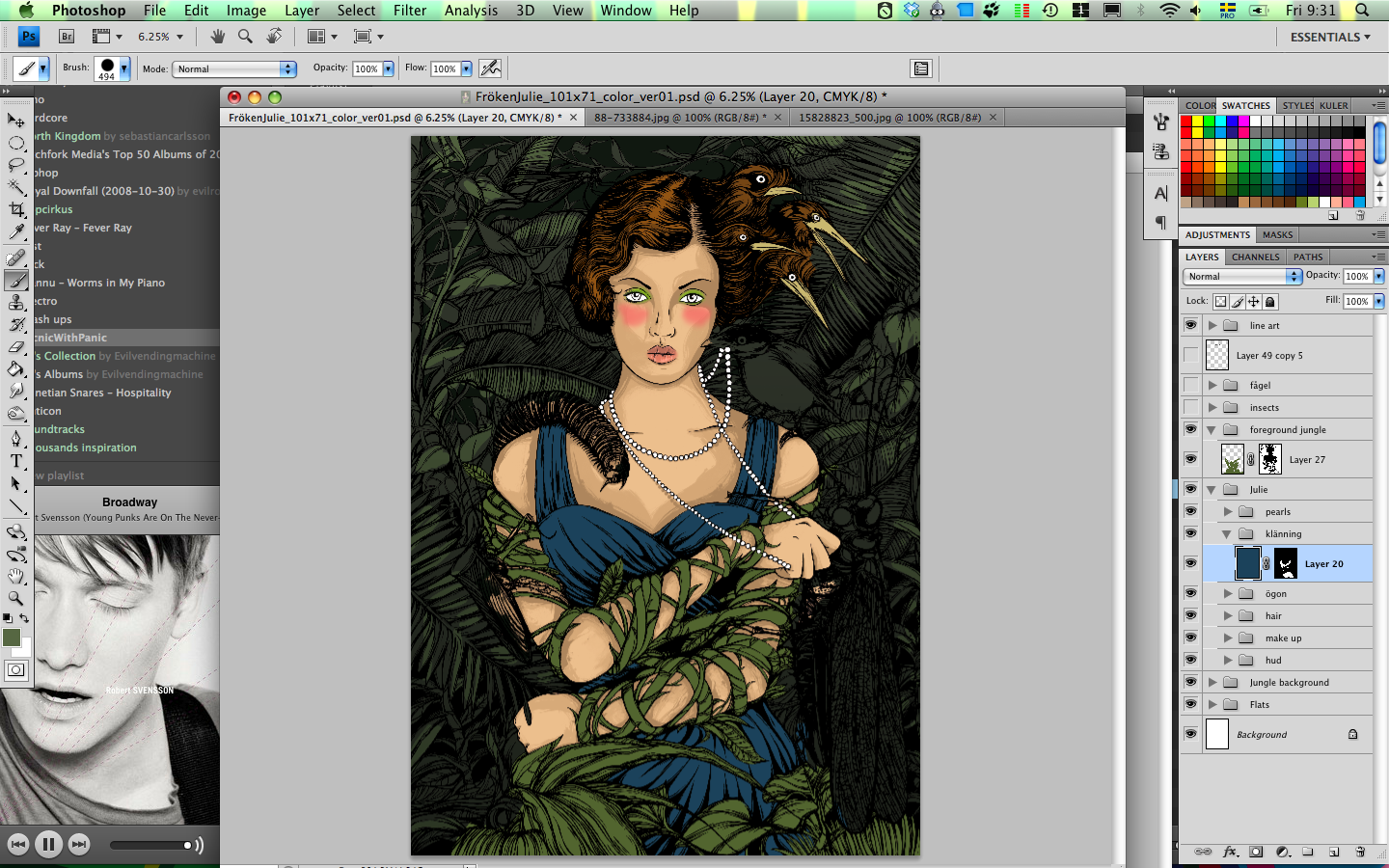Open the layer blend mode dropdown

[1242, 276]
